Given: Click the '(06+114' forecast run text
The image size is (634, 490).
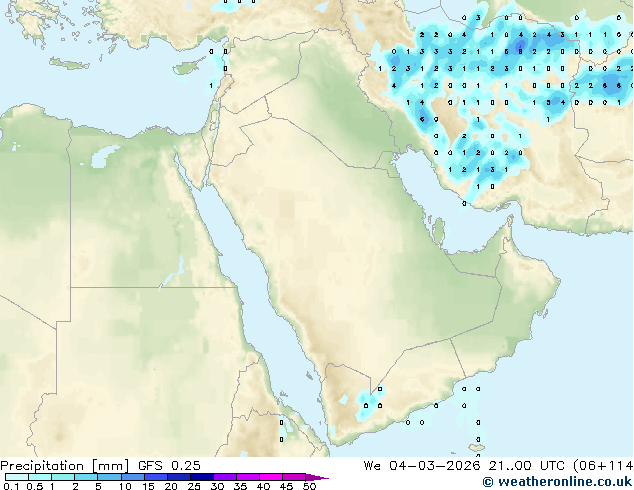Looking at the screenshot, I should coord(603,466).
